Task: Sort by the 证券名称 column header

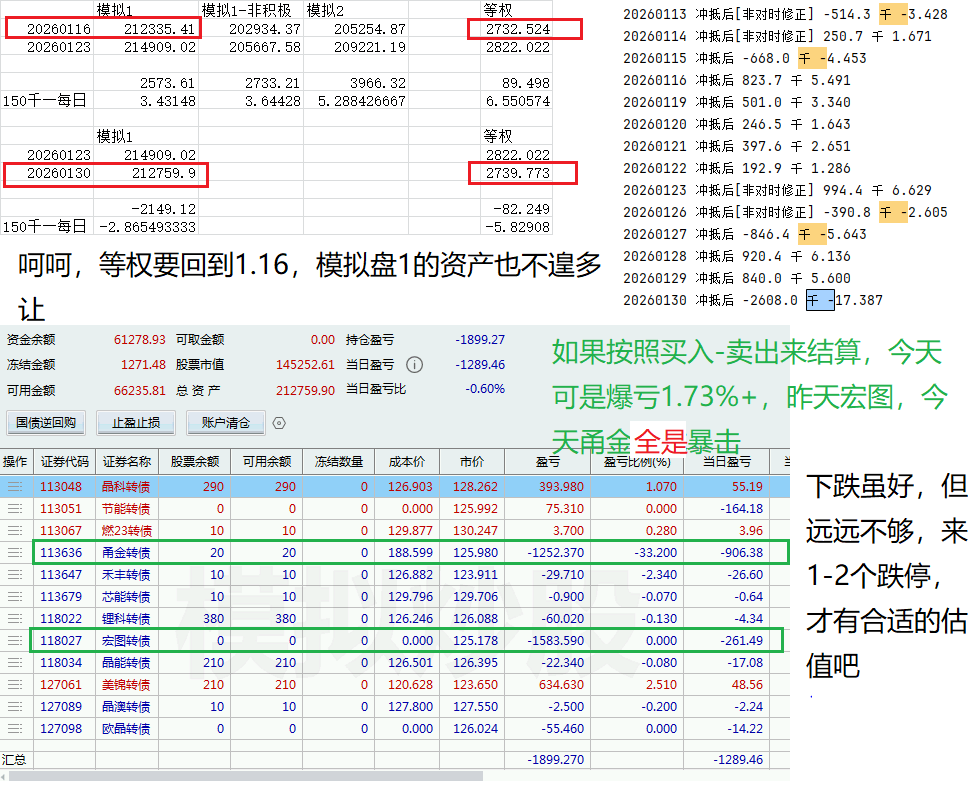Action: [127, 462]
